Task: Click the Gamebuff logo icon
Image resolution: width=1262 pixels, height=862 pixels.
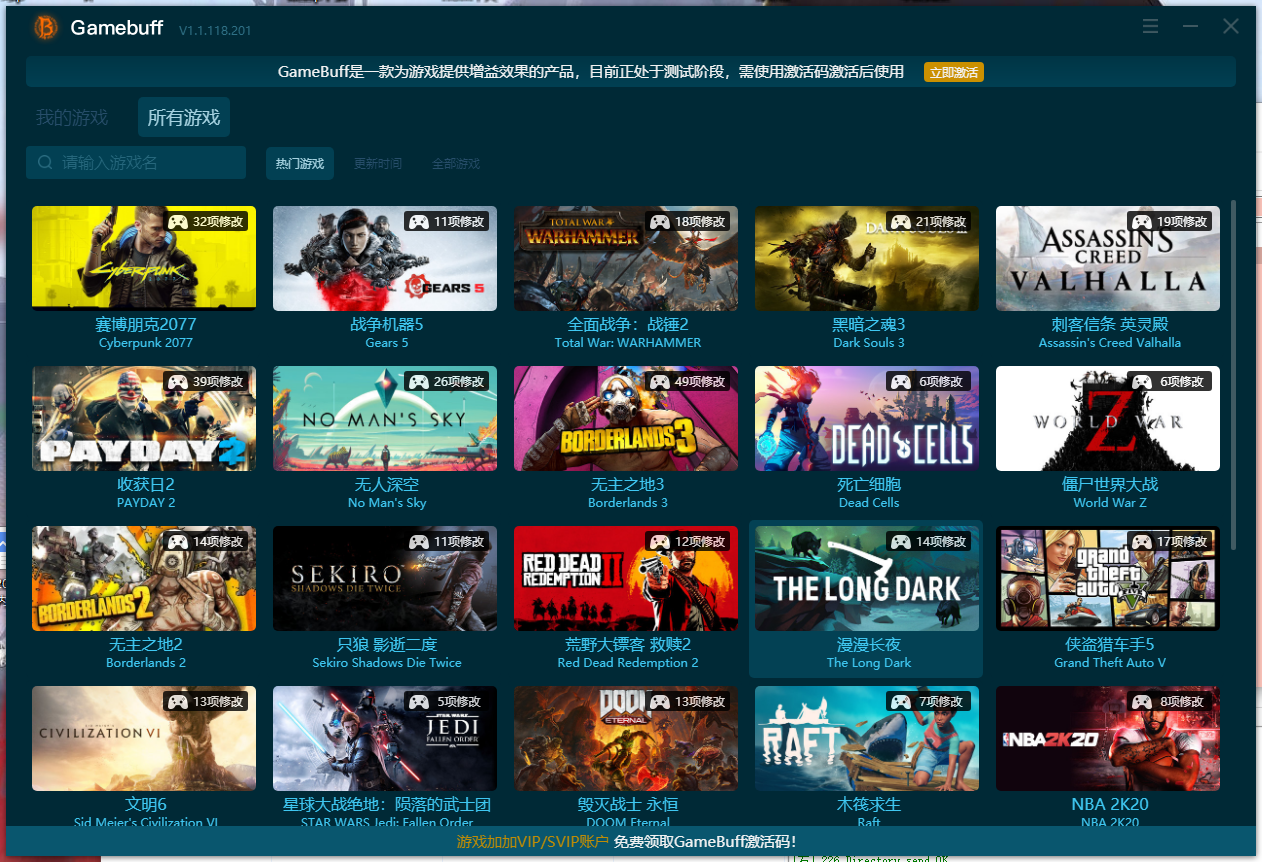Action: click(45, 28)
